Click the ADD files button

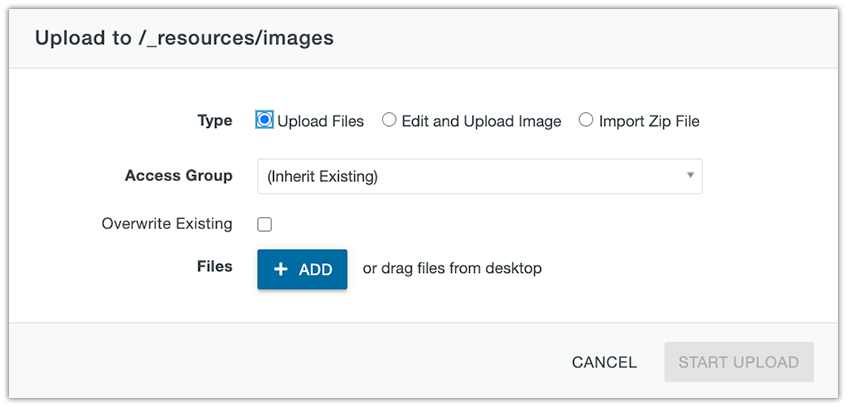click(x=302, y=269)
